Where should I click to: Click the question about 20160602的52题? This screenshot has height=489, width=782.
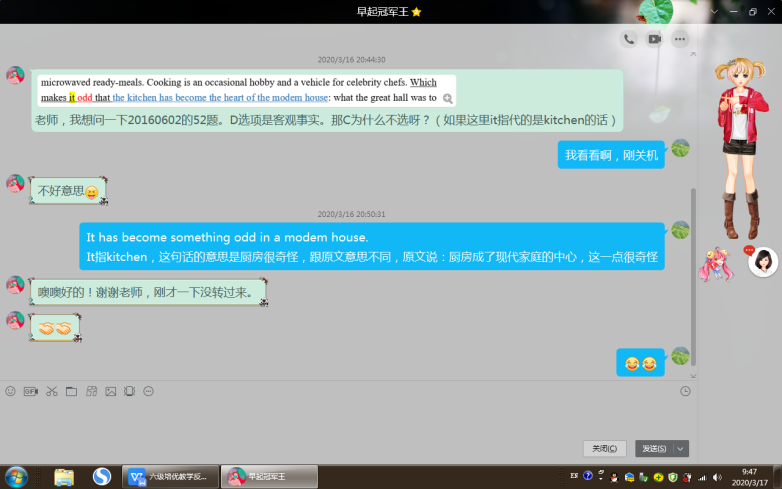[326, 120]
